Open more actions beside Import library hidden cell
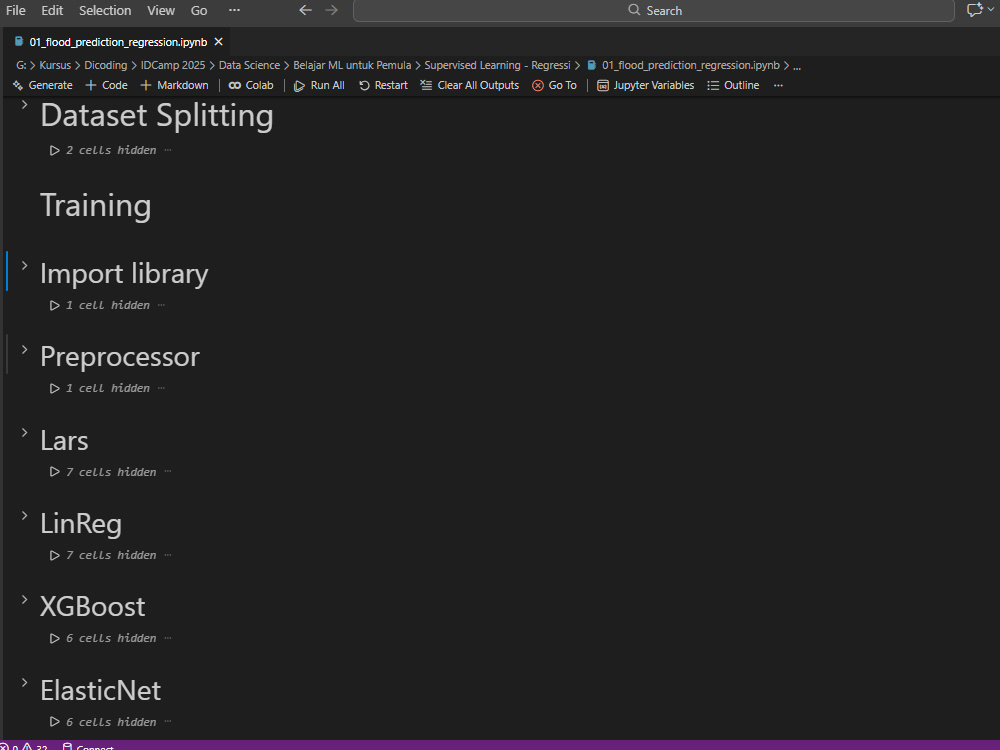 click(x=161, y=305)
